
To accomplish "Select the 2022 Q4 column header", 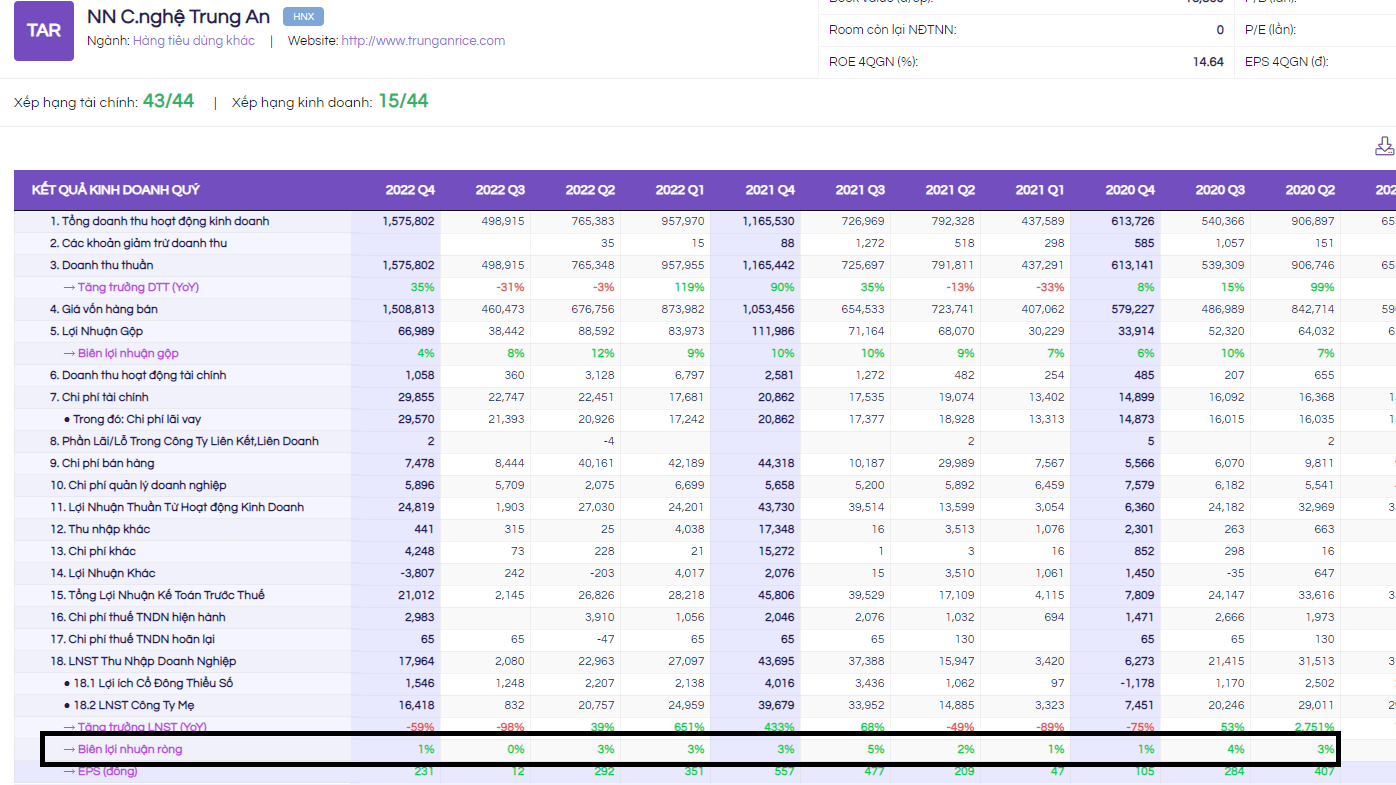I will click(410, 190).
